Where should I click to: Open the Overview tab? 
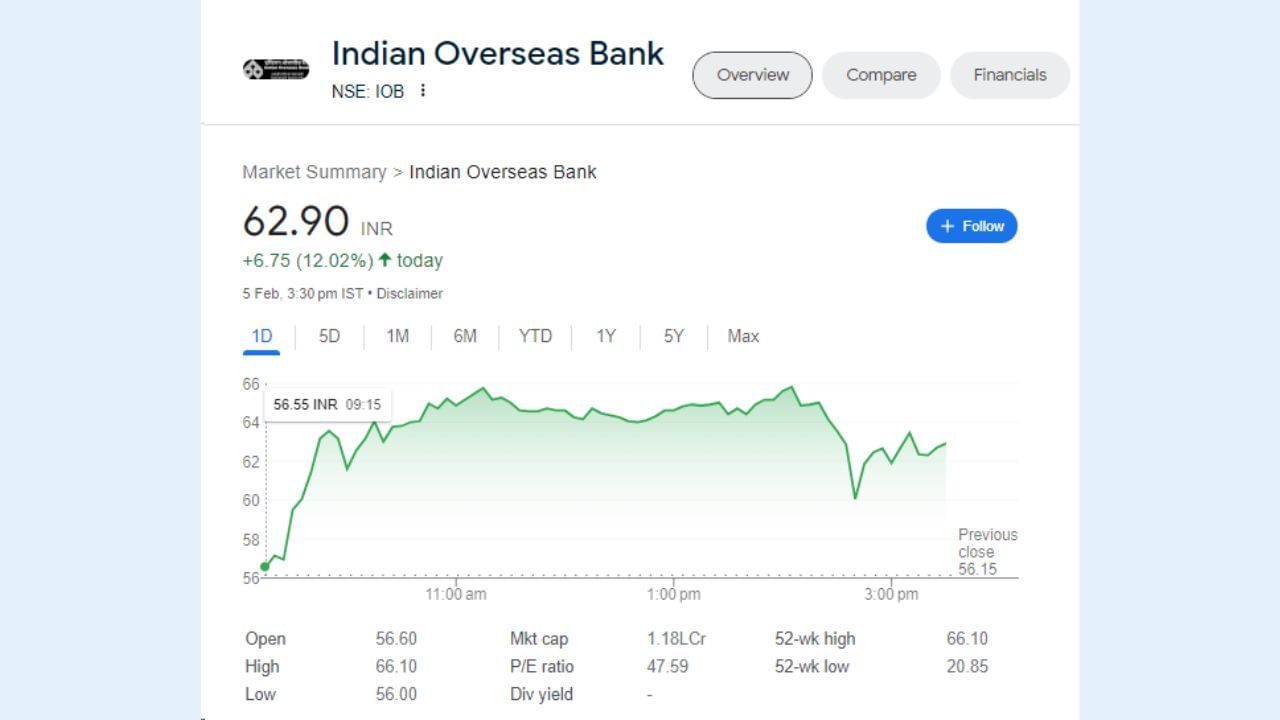(752, 75)
